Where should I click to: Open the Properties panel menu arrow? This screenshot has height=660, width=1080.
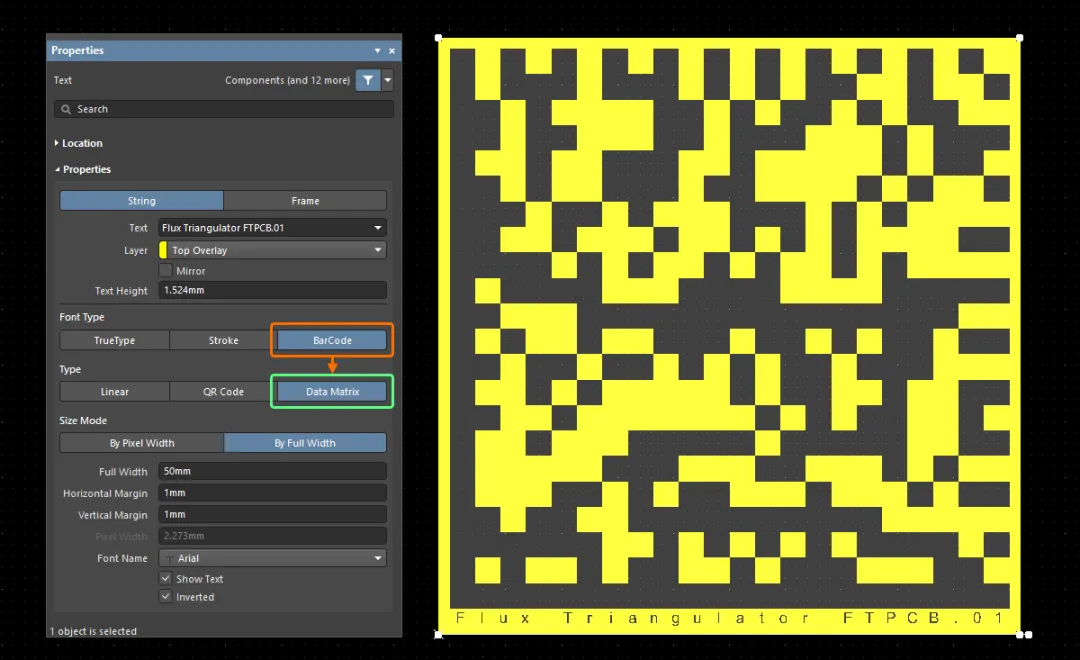[377, 50]
